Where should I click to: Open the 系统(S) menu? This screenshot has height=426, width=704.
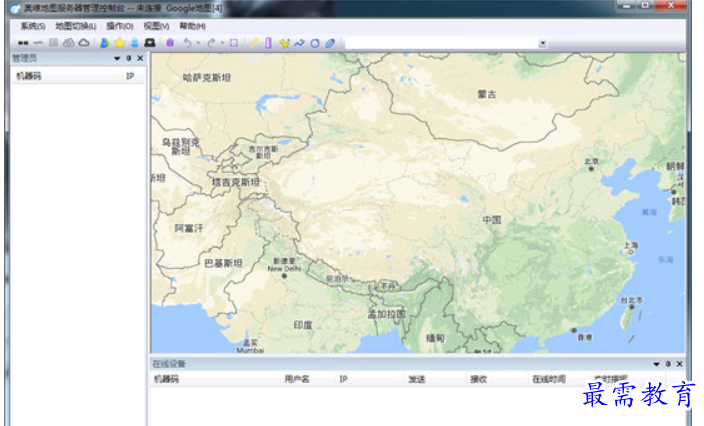point(33,26)
